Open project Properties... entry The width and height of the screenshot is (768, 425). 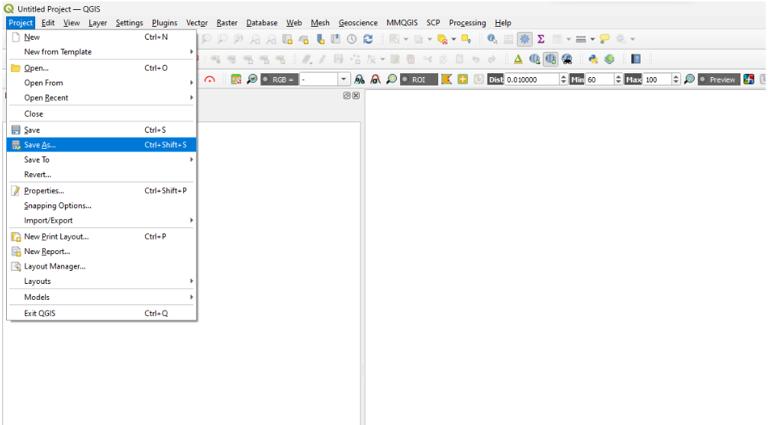pyautogui.click(x=101, y=190)
